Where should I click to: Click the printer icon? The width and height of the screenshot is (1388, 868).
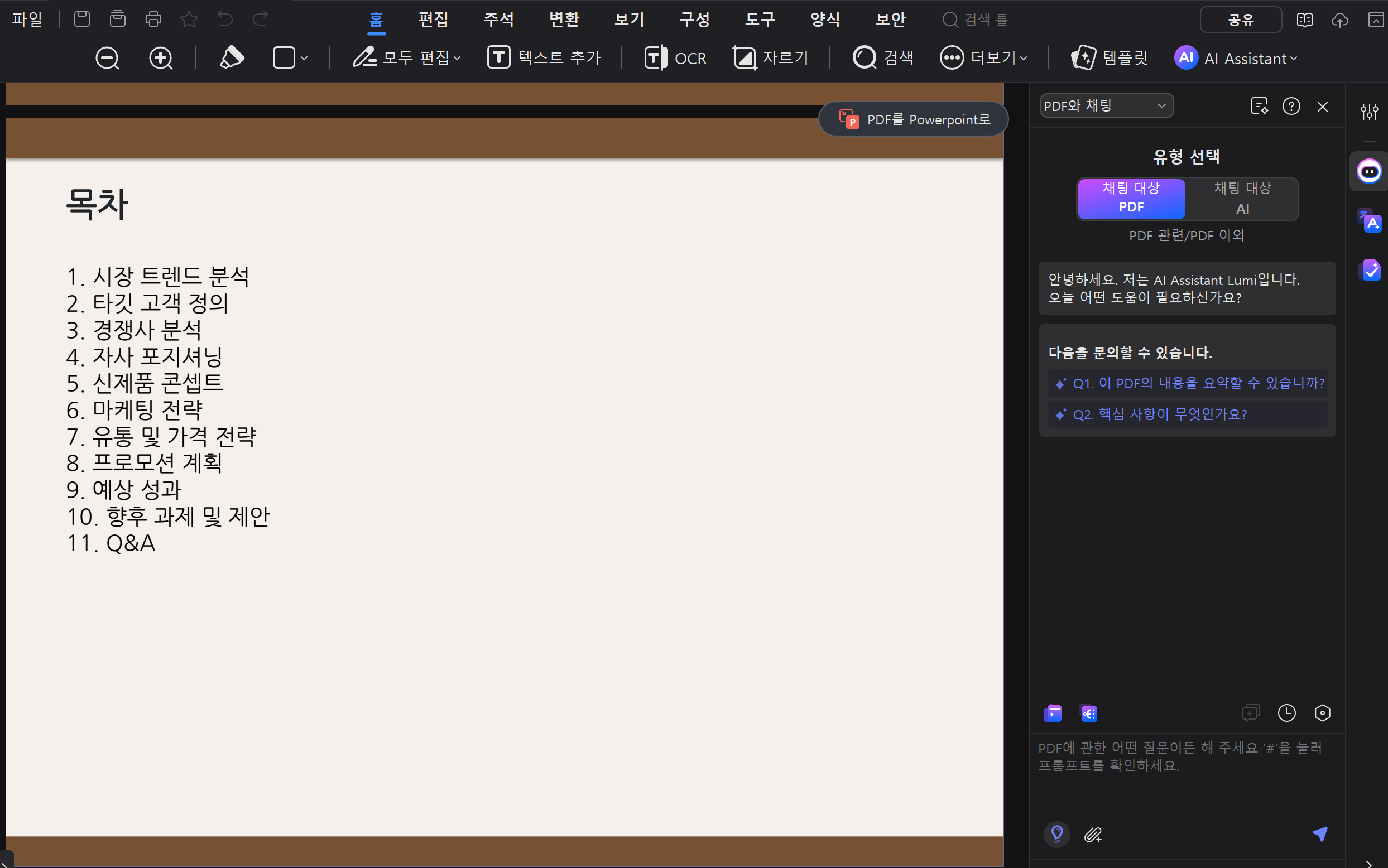coord(153,19)
